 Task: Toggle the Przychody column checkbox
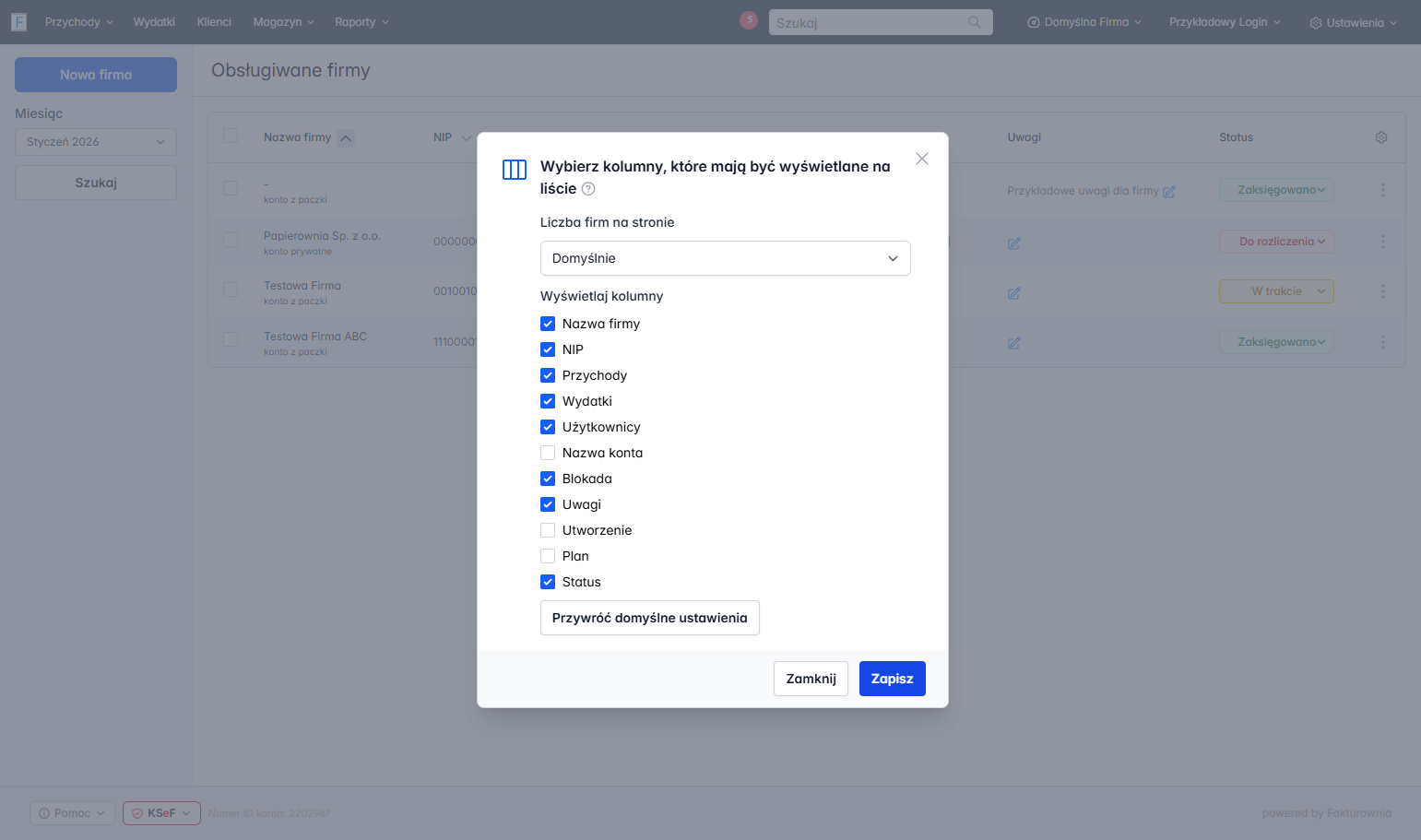point(548,375)
